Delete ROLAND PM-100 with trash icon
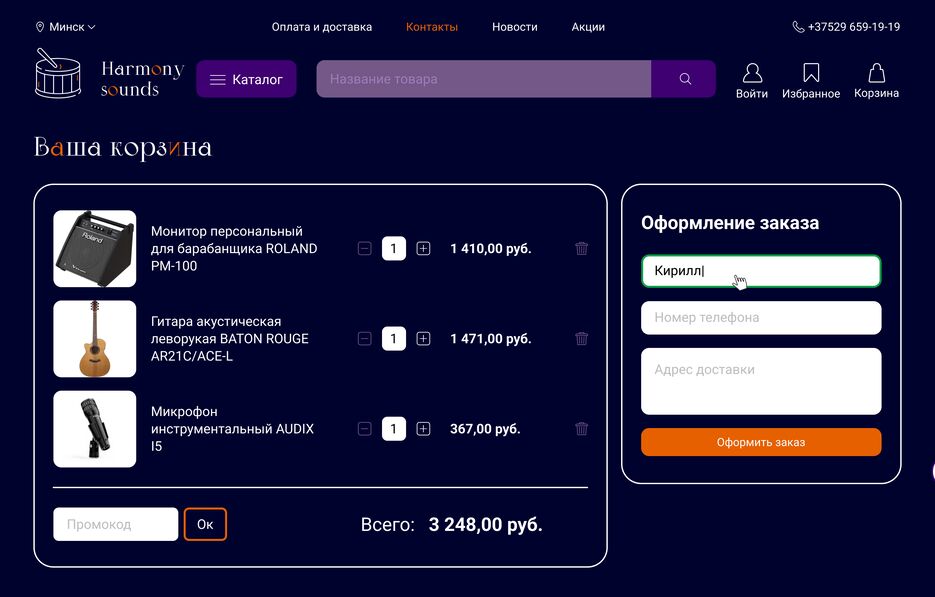Viewport: 935px width, 597px height. [581, 248]
